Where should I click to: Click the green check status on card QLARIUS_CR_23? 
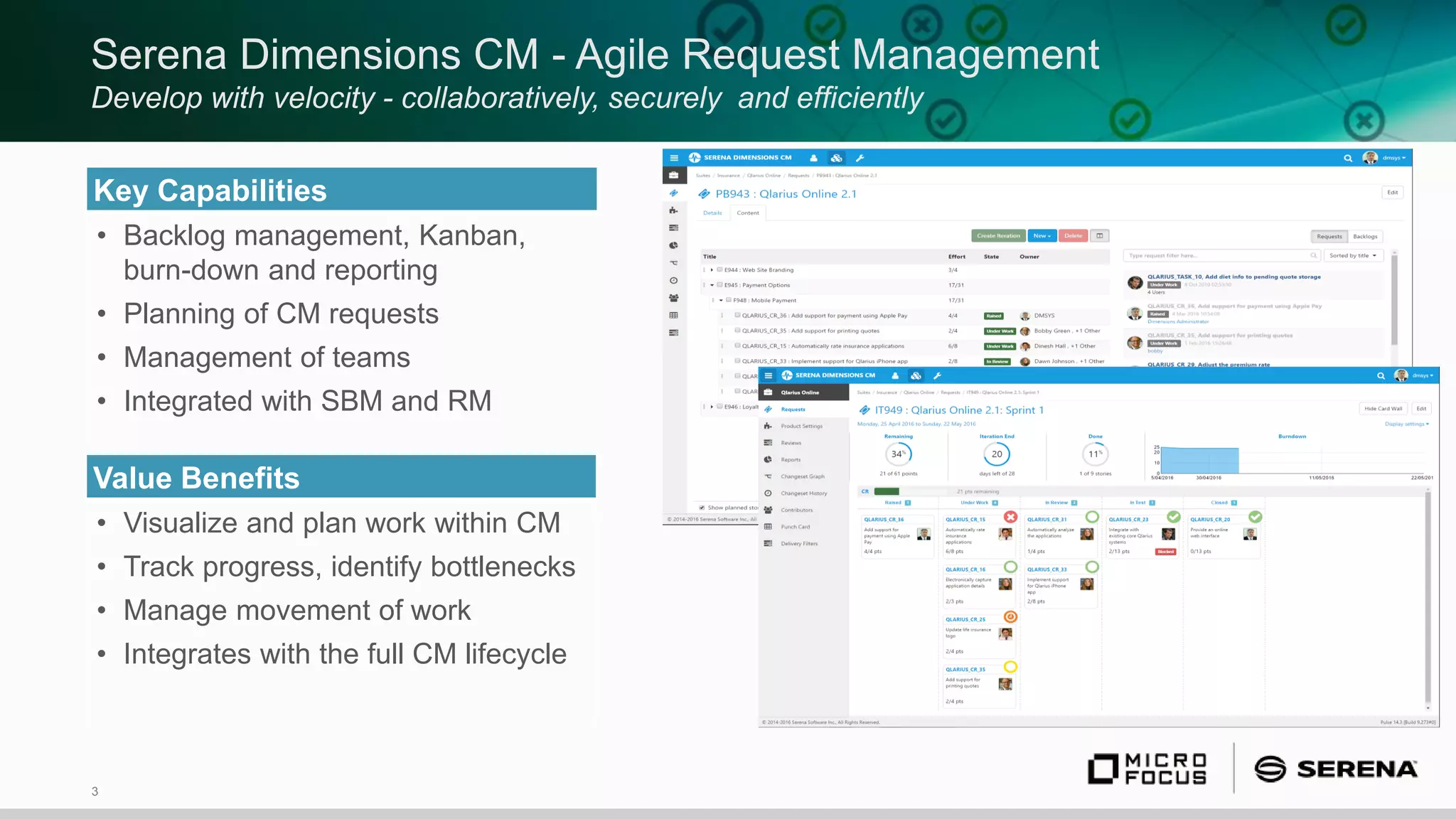(x=1174, y=517)
